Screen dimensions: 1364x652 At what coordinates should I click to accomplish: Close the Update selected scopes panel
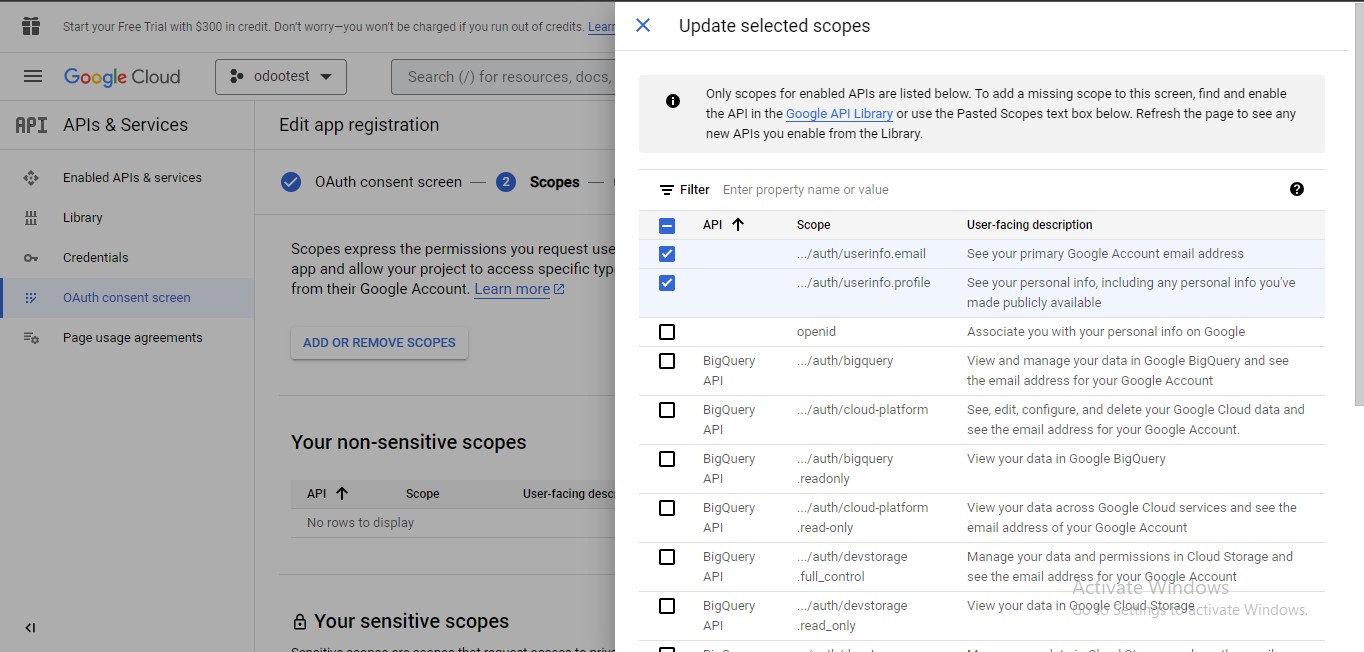click(x=643, y=25)
